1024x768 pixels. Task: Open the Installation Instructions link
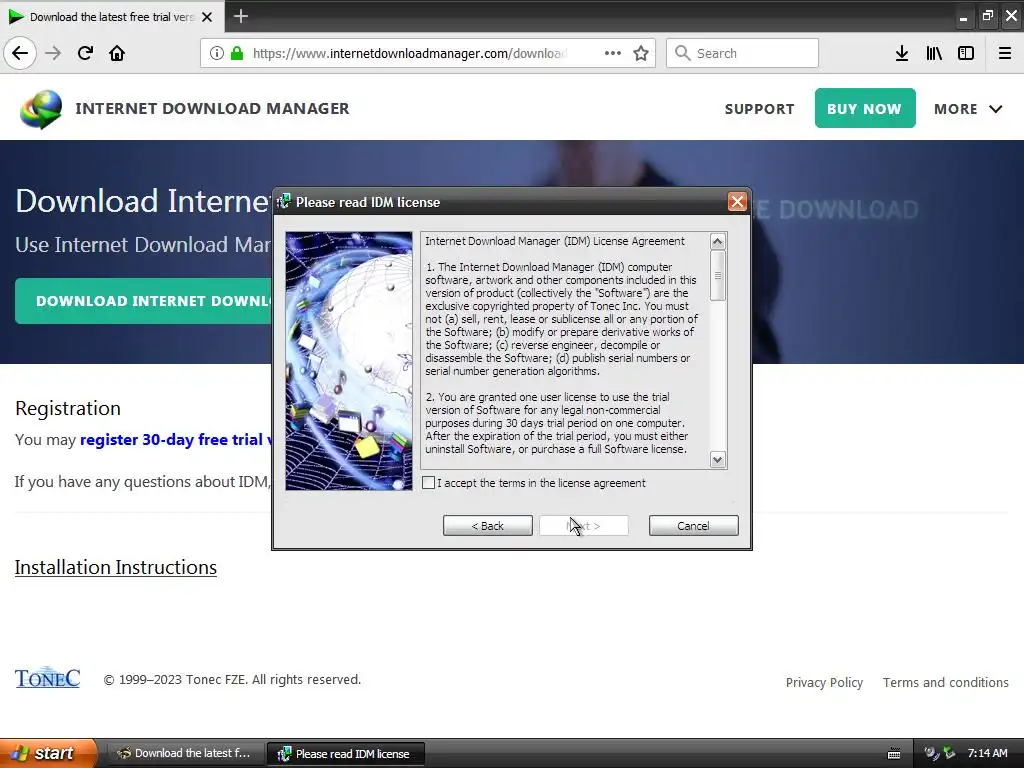[x=116, y=568]
